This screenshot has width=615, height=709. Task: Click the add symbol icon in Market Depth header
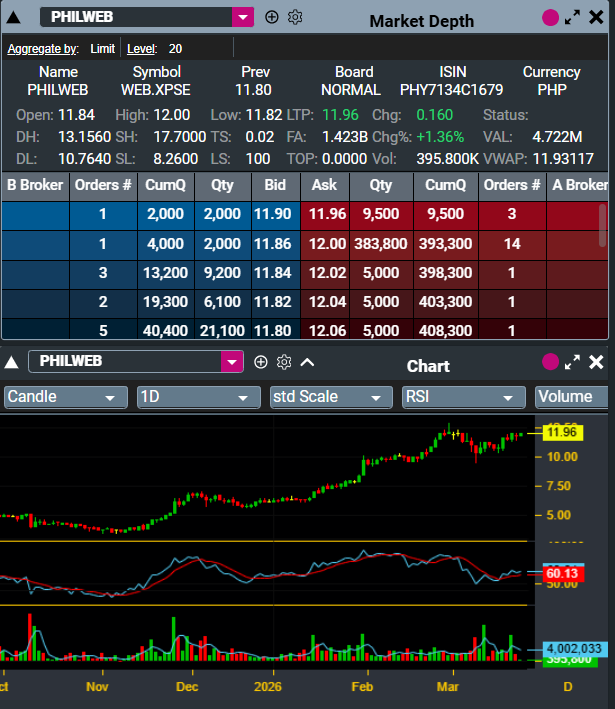(x=271, y=17)
